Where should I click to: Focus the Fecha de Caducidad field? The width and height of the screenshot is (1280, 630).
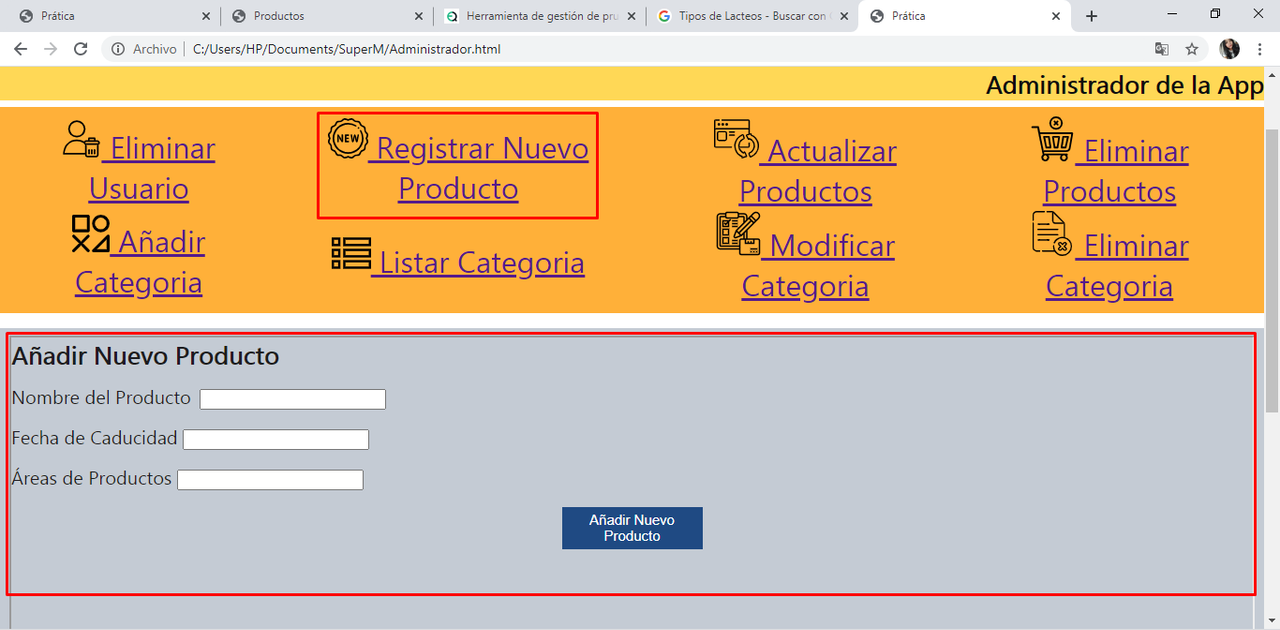[x=276, y=439]
